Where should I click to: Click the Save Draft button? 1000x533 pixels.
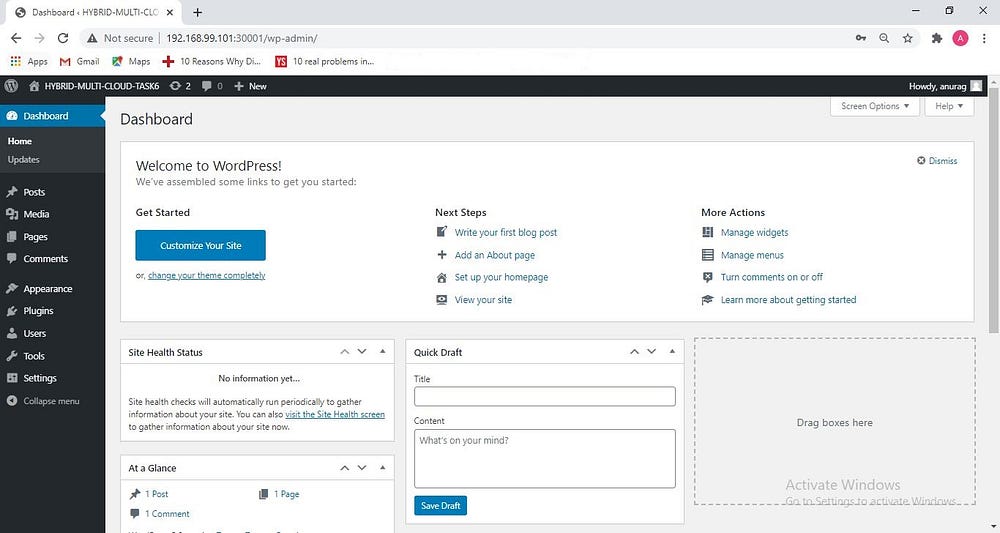coord(440,506)
